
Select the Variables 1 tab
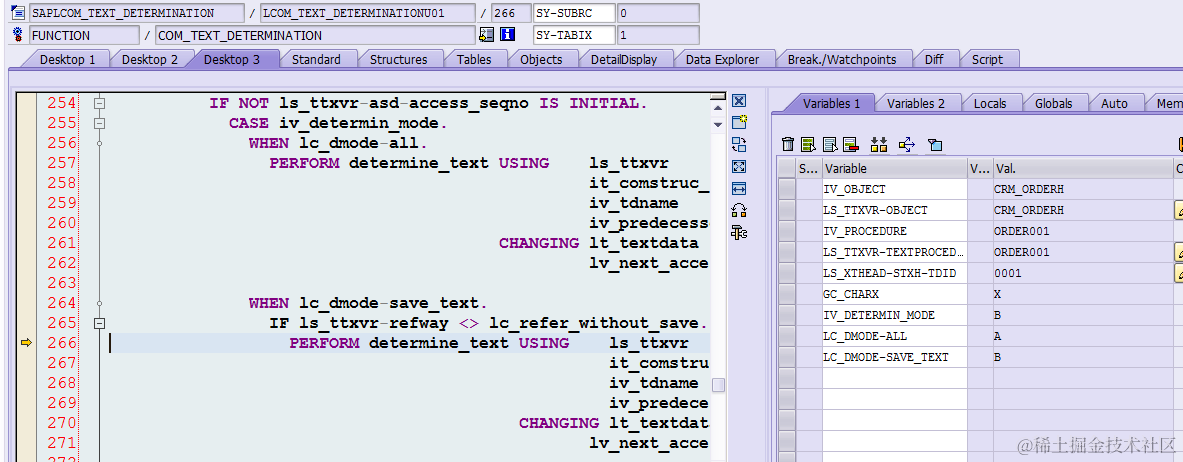(831, 103)
